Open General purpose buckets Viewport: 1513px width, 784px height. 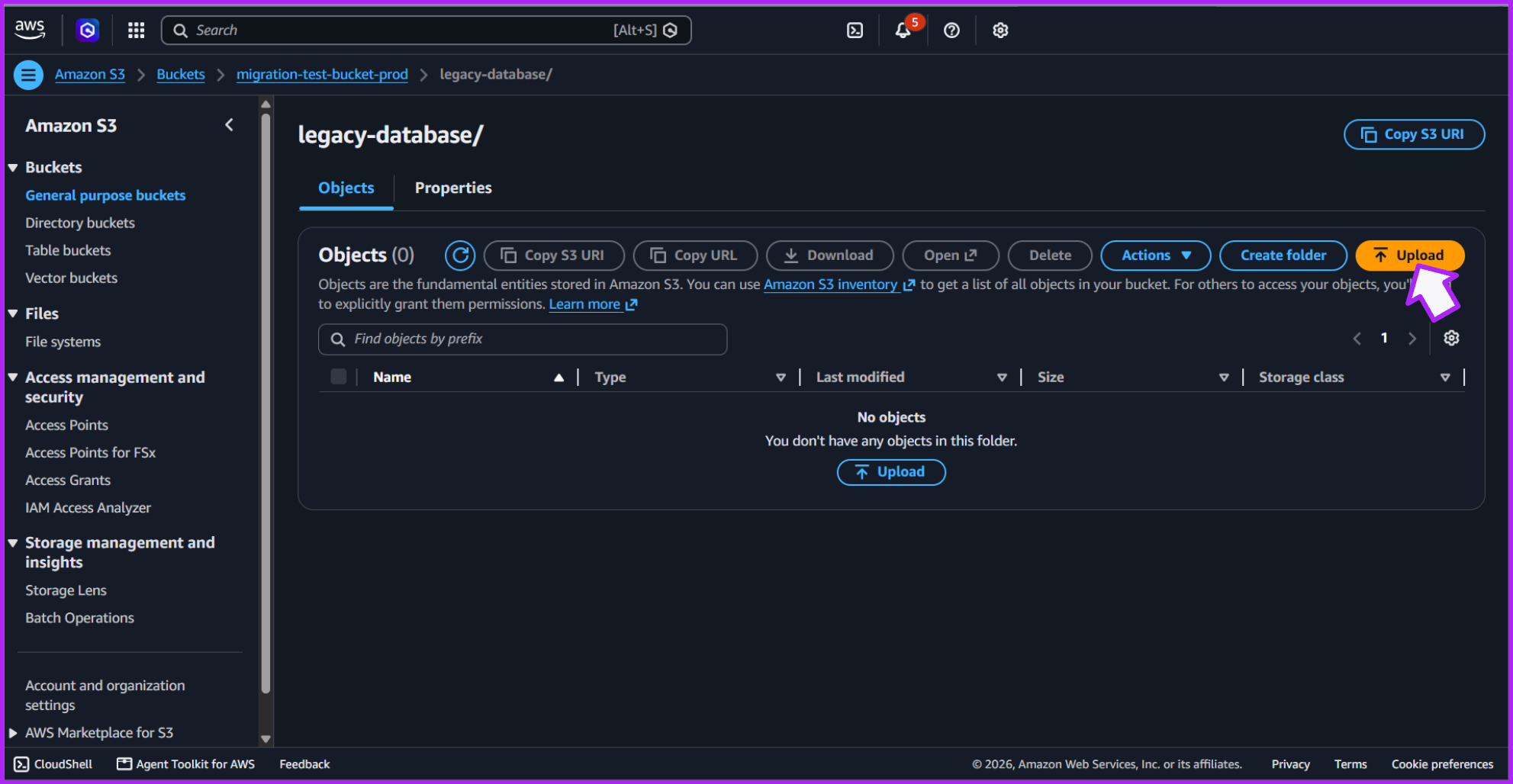click(105, 195)
